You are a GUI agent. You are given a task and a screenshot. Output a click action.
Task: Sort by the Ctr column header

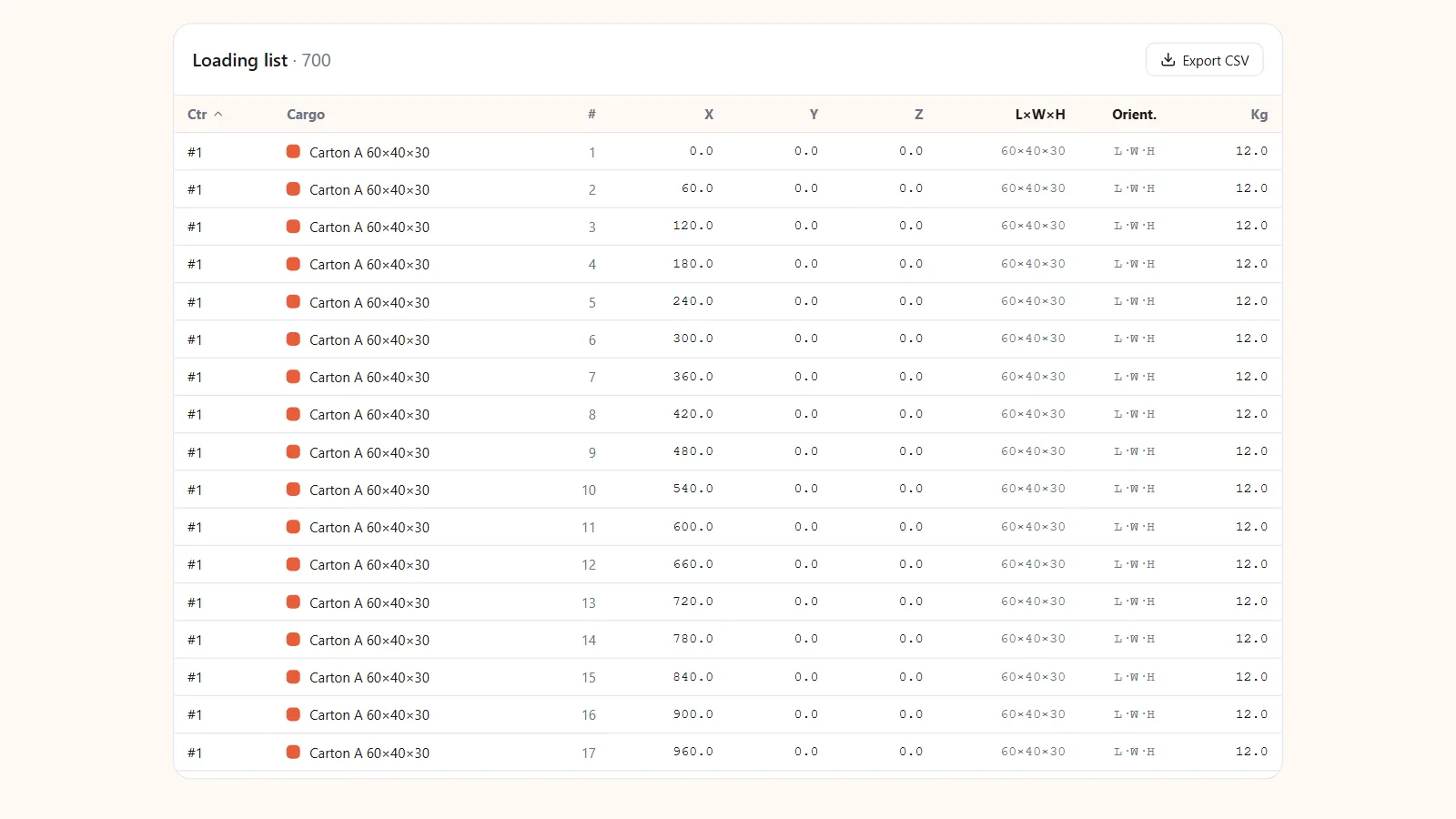[205, 115]
